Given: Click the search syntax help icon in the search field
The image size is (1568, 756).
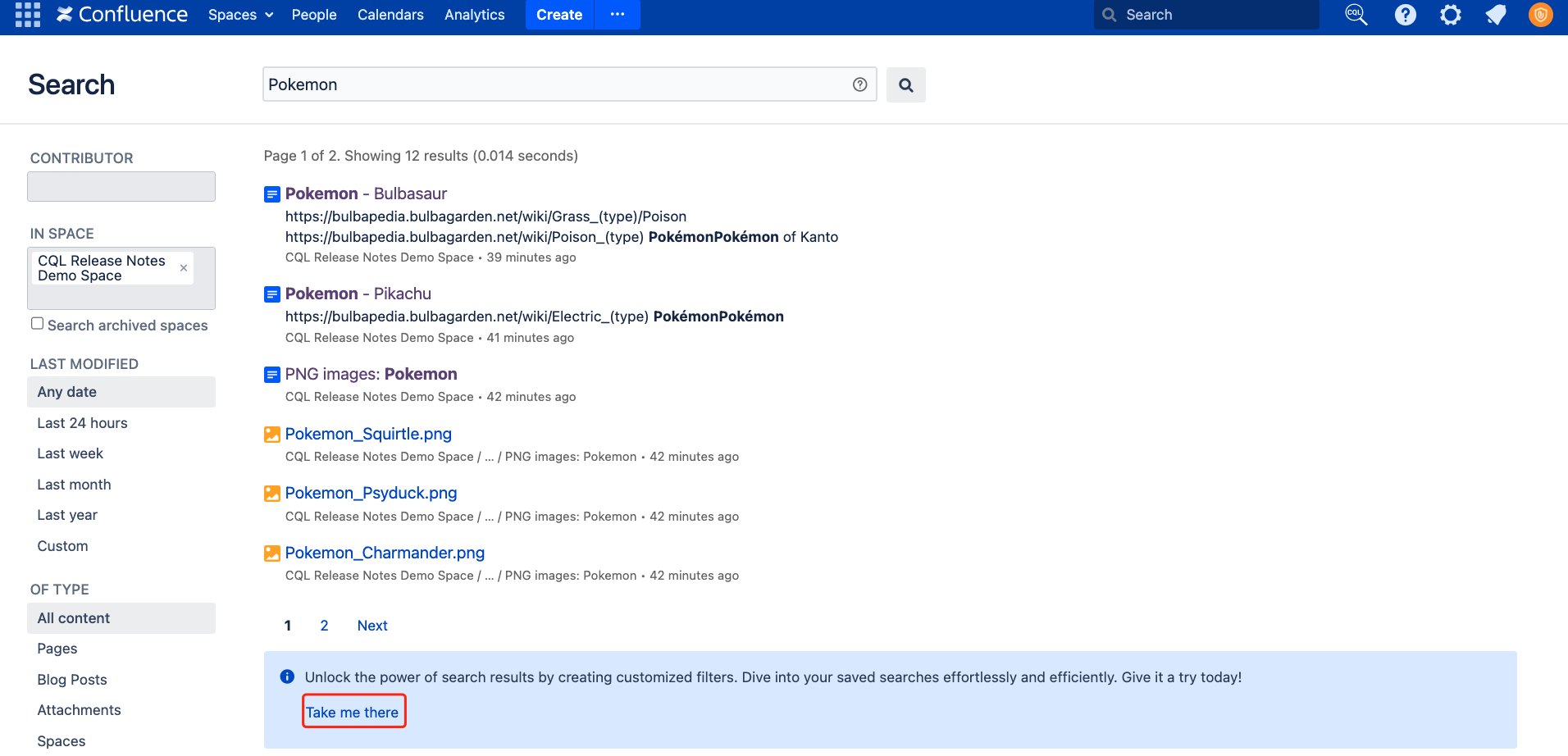Looking at the screenshot, I should tap(859, 84).
